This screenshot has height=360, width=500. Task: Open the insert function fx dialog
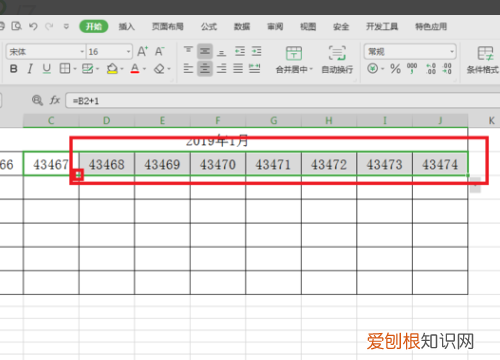pyautogui.click(x=55, y=100)
